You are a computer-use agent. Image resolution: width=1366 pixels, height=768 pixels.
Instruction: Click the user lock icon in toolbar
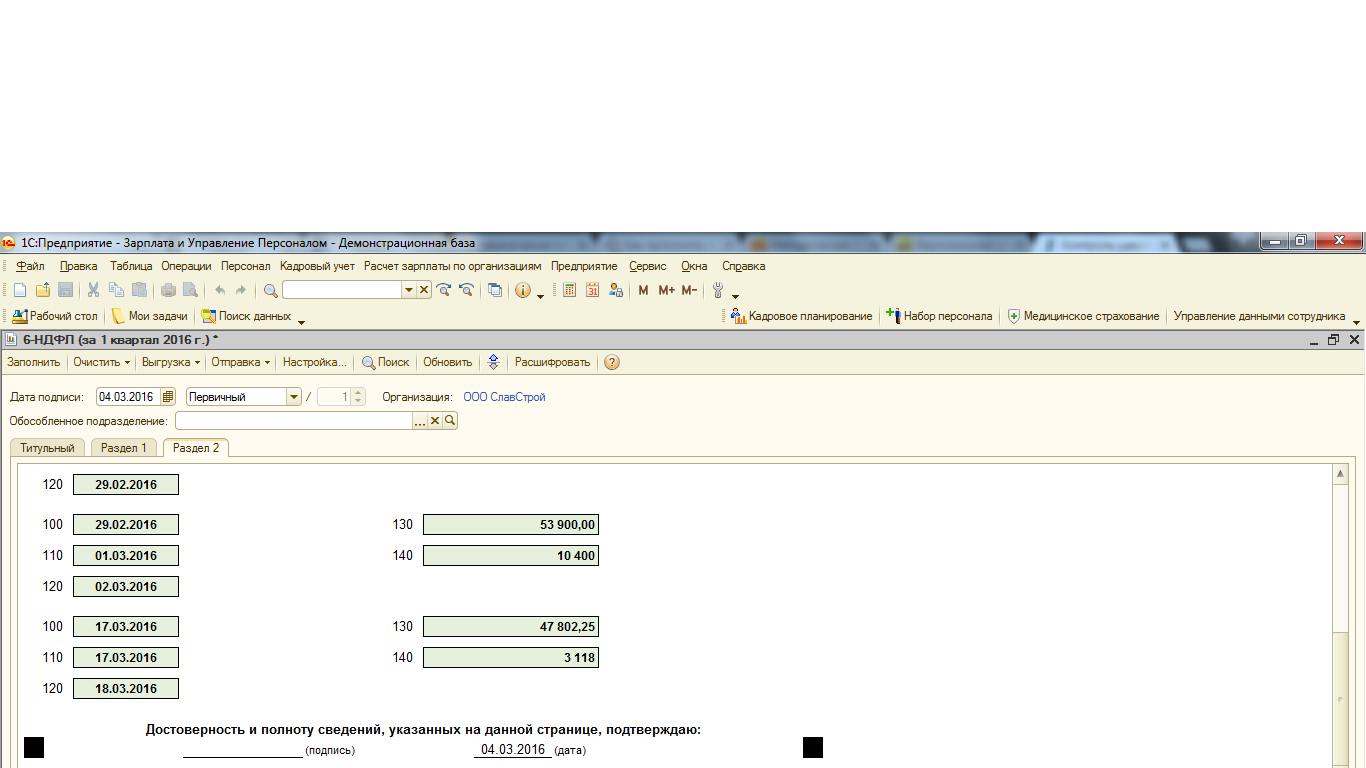pos(615,290)
